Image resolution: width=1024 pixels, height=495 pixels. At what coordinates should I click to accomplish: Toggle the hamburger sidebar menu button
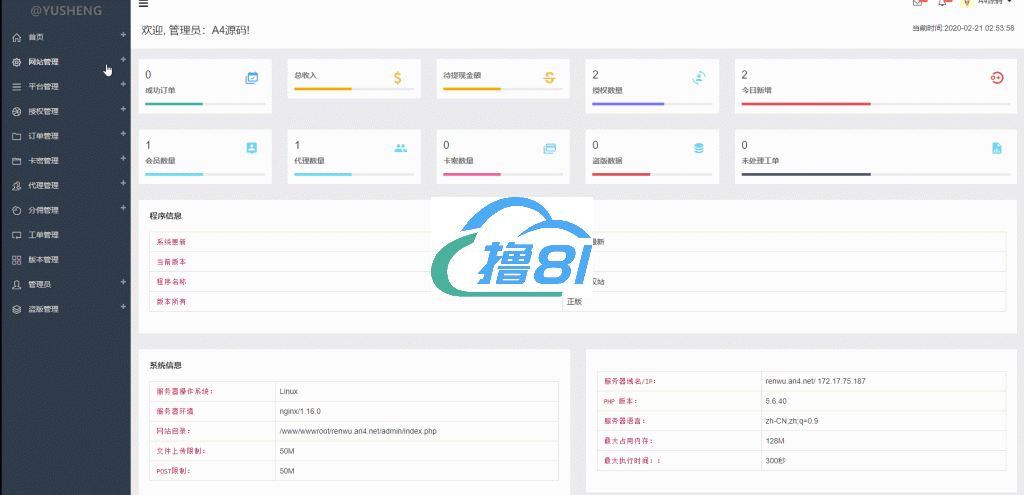[143, 5]
